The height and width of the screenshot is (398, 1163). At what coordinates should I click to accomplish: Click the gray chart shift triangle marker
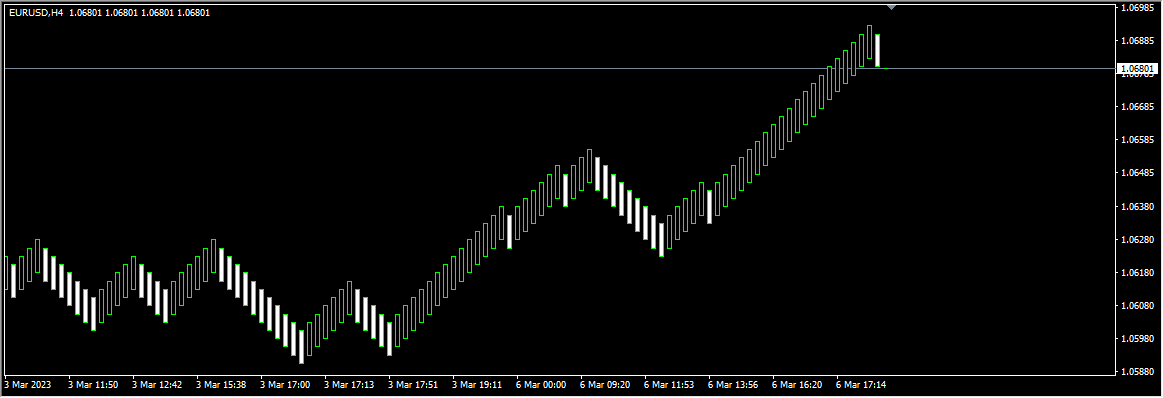(x=892, y=7)
